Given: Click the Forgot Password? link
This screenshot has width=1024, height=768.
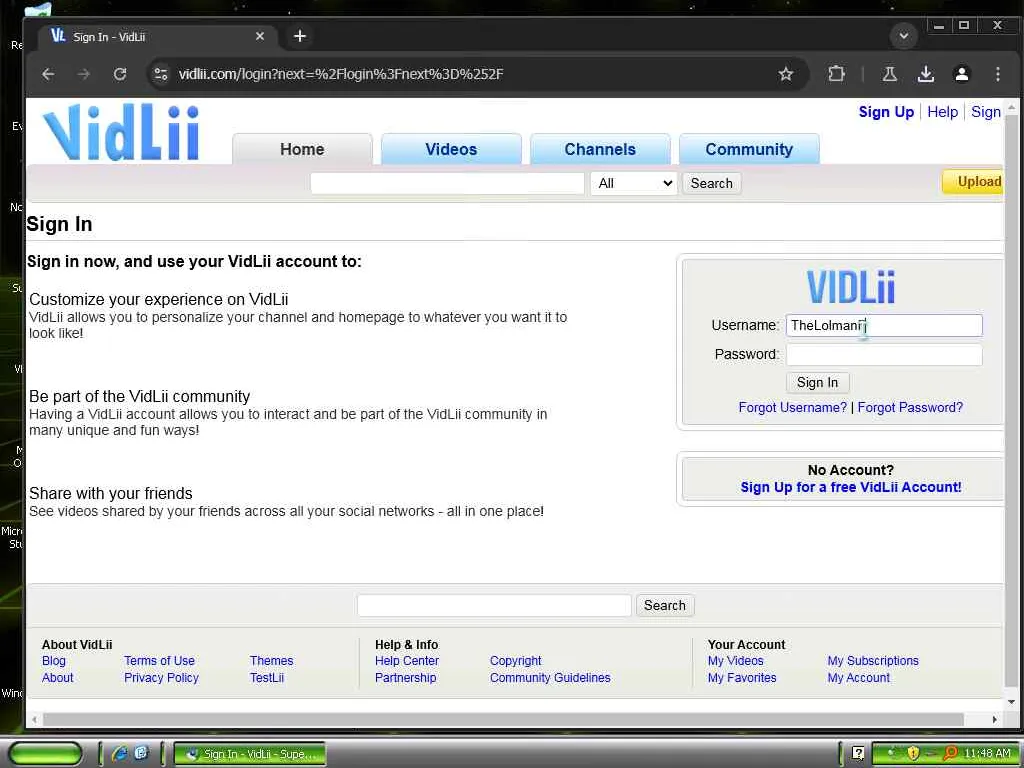Looking at the screenshot, I should 910,408.
